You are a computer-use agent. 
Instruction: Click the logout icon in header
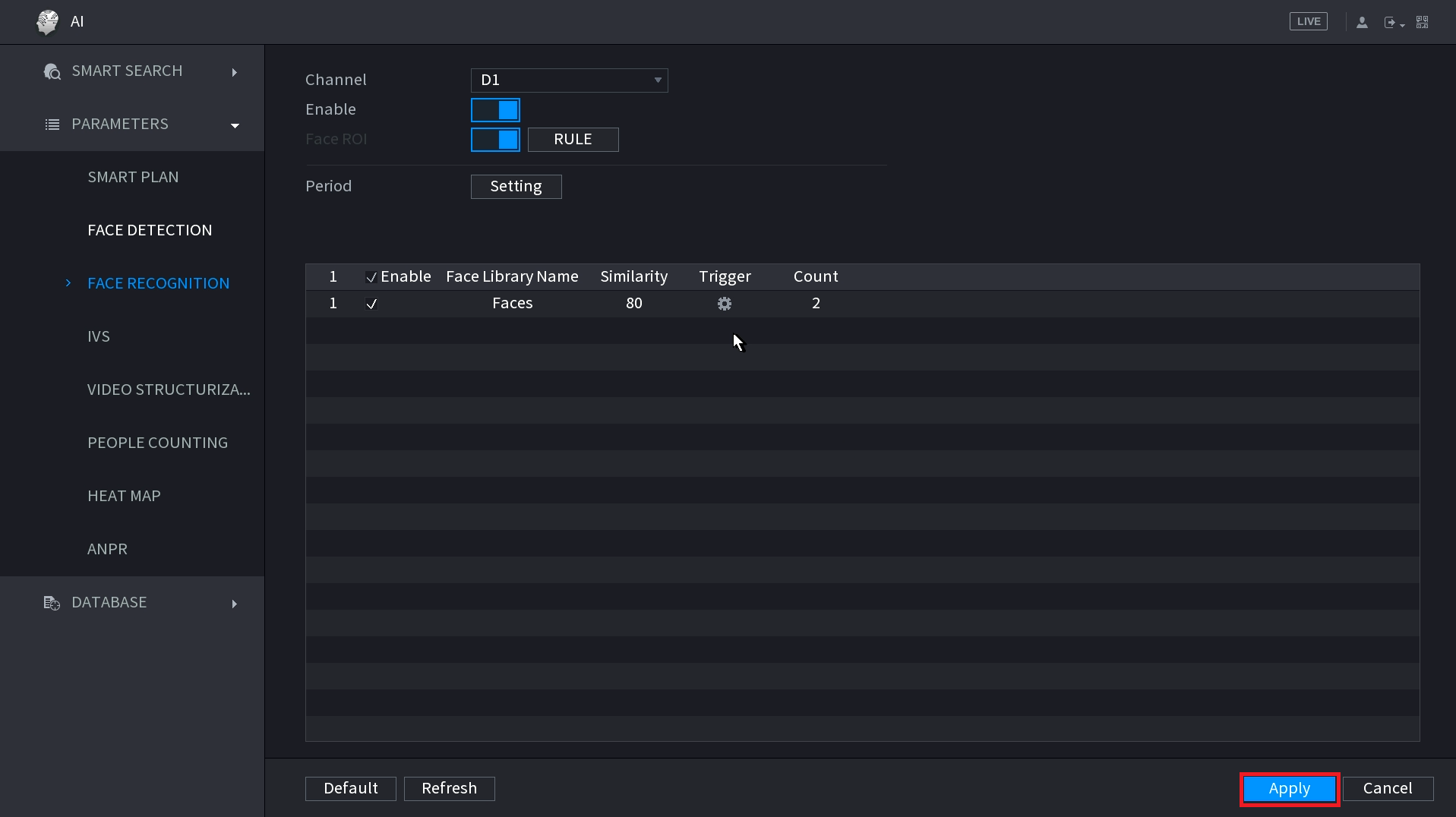(x=1391, y=23)
